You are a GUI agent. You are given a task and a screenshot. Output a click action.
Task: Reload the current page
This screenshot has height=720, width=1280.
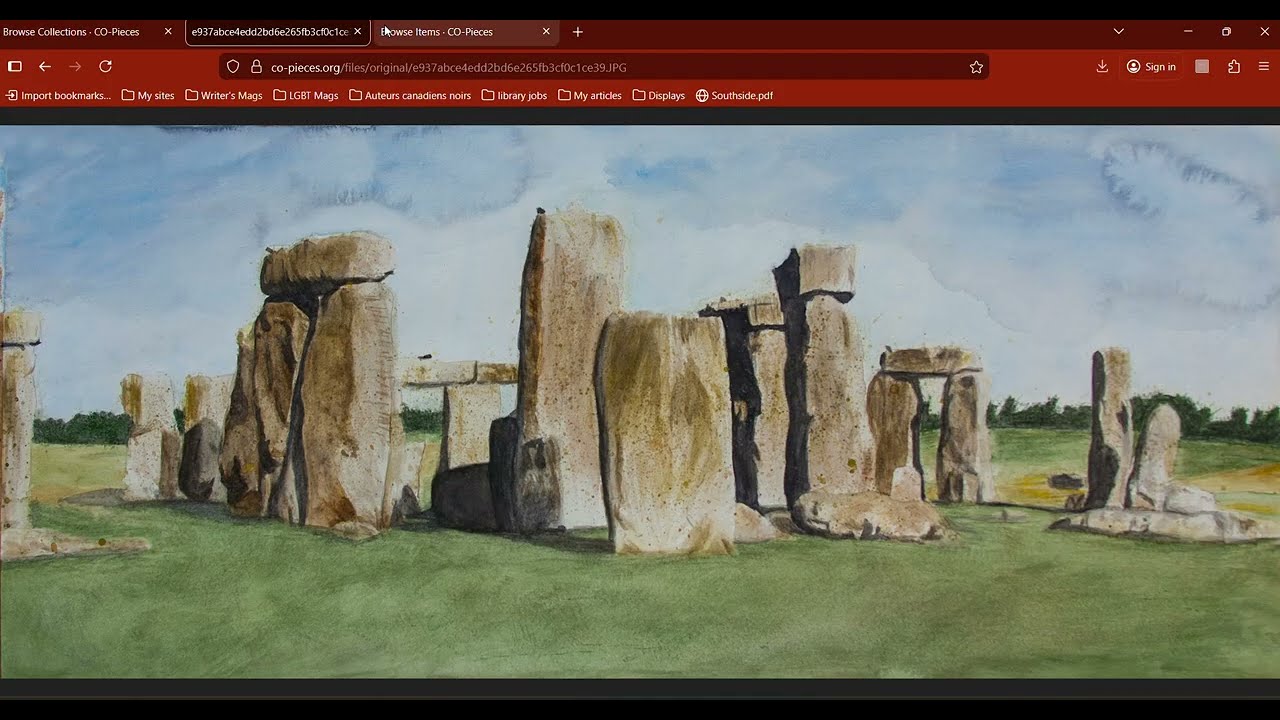click(x=105, y=67)
